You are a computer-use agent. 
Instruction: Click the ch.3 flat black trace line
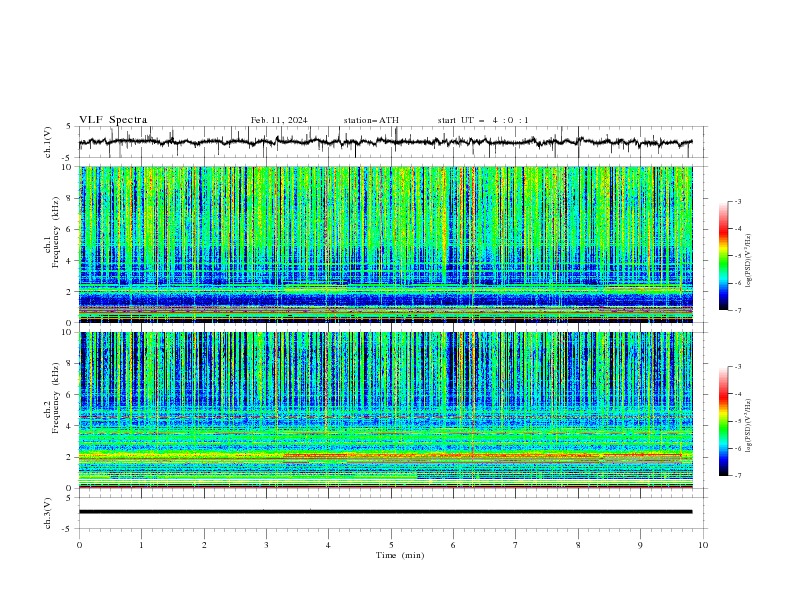[x=385, y=512]
